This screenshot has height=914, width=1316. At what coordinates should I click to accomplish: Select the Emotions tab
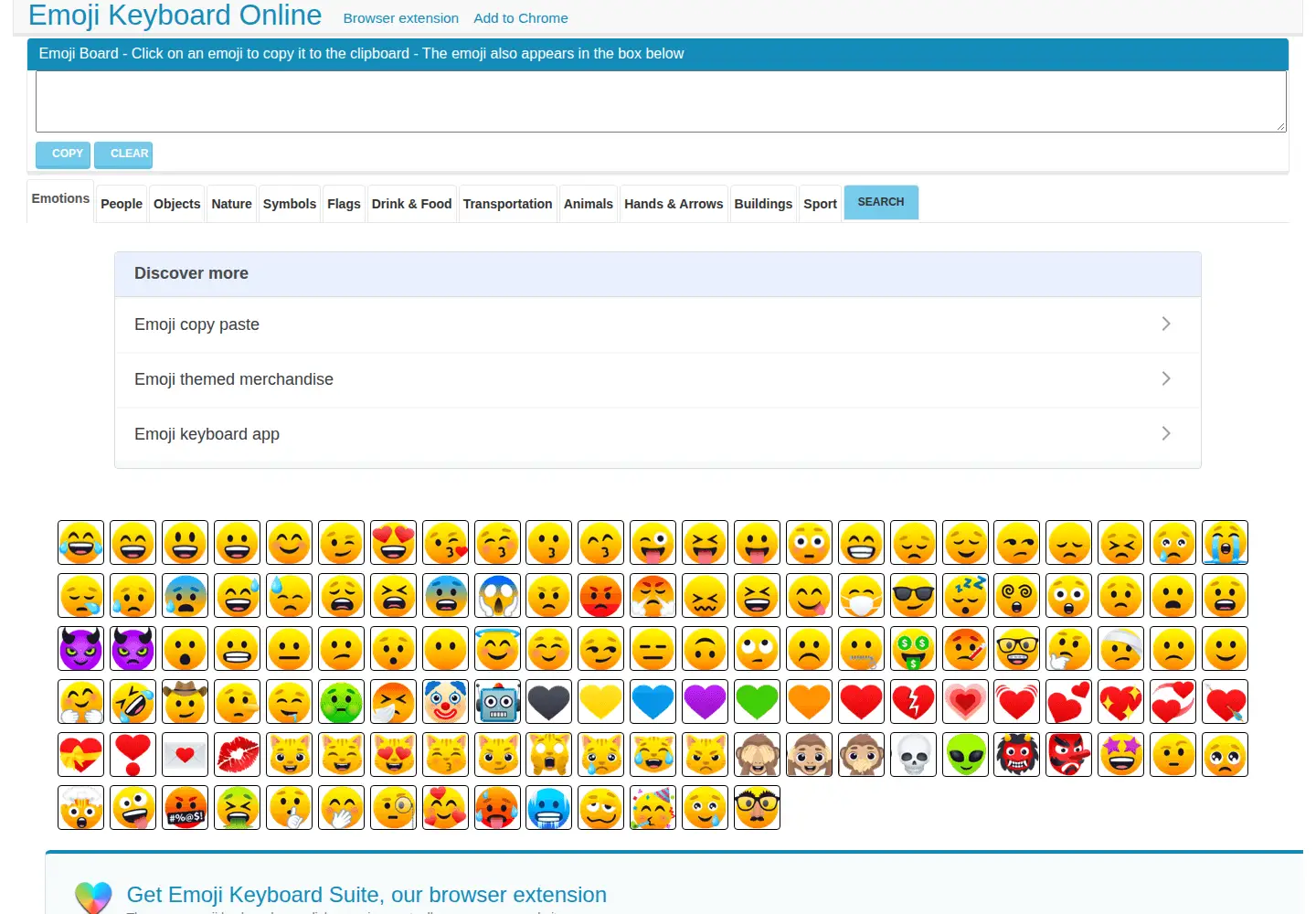[60, 199]
